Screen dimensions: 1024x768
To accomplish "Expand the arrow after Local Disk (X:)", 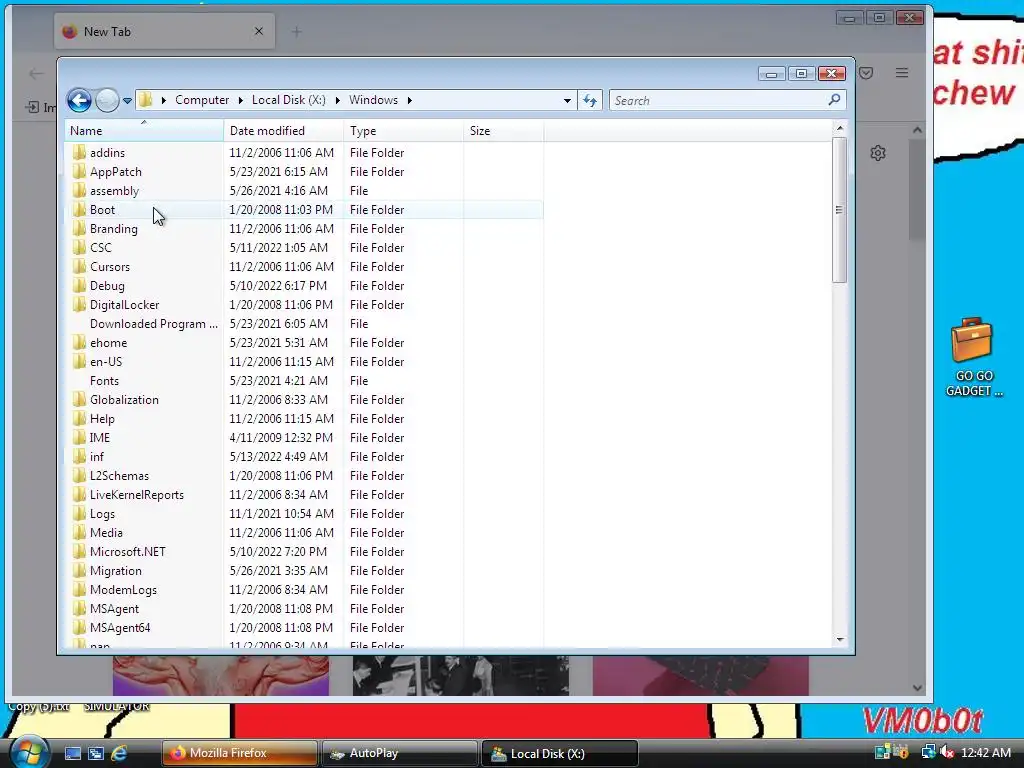I will pos(338,100).
